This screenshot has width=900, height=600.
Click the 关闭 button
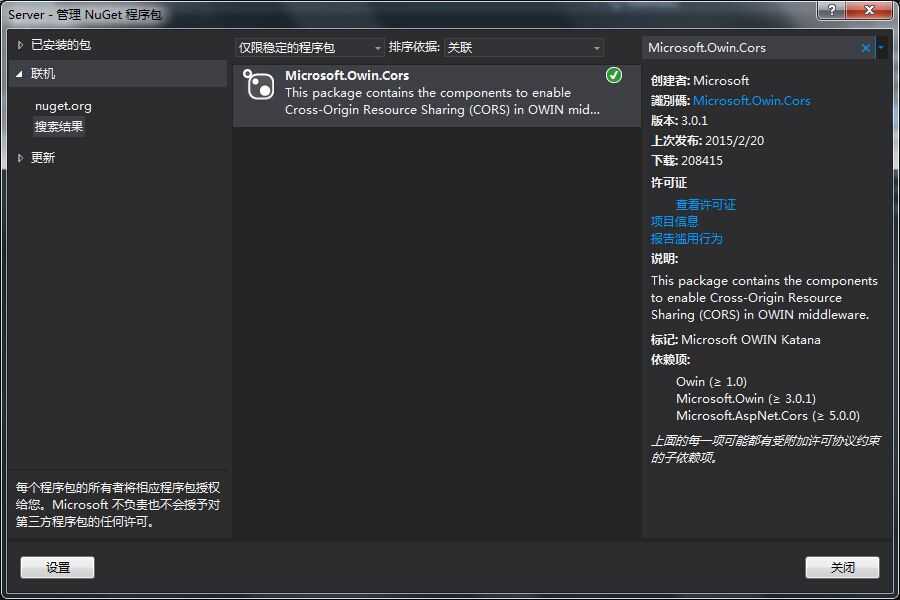(842, 567)
